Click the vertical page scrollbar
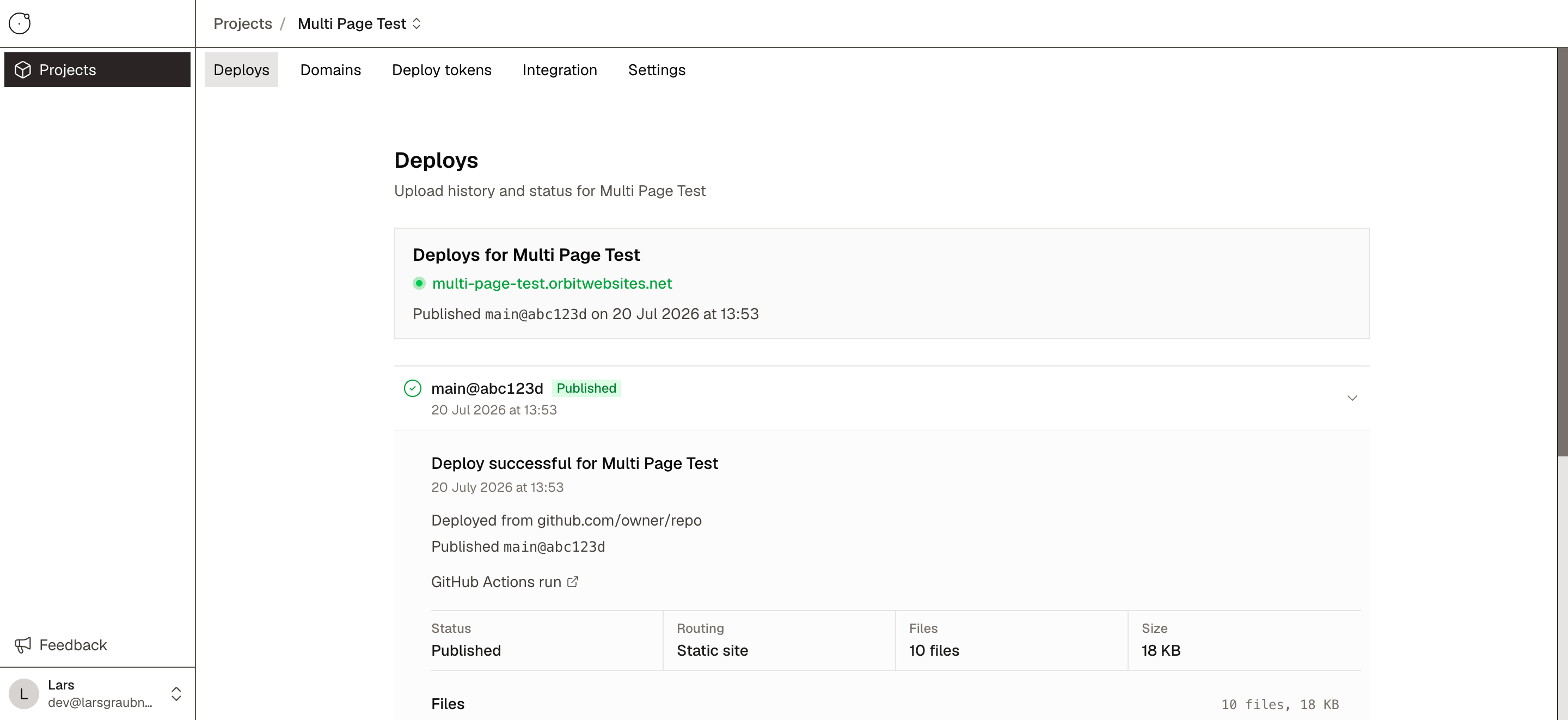 point(1562,251)
